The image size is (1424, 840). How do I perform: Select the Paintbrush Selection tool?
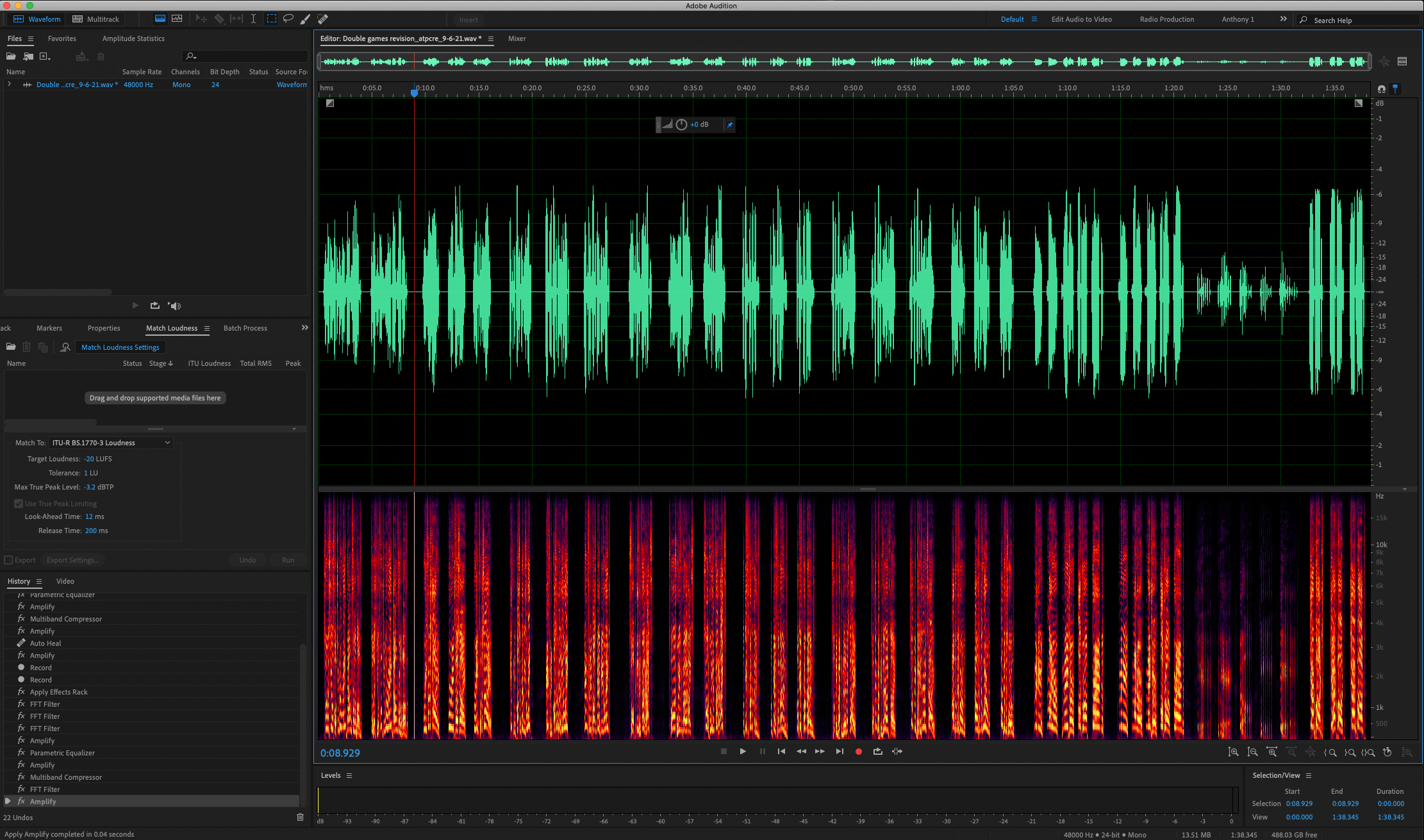(x=306, y=19)
